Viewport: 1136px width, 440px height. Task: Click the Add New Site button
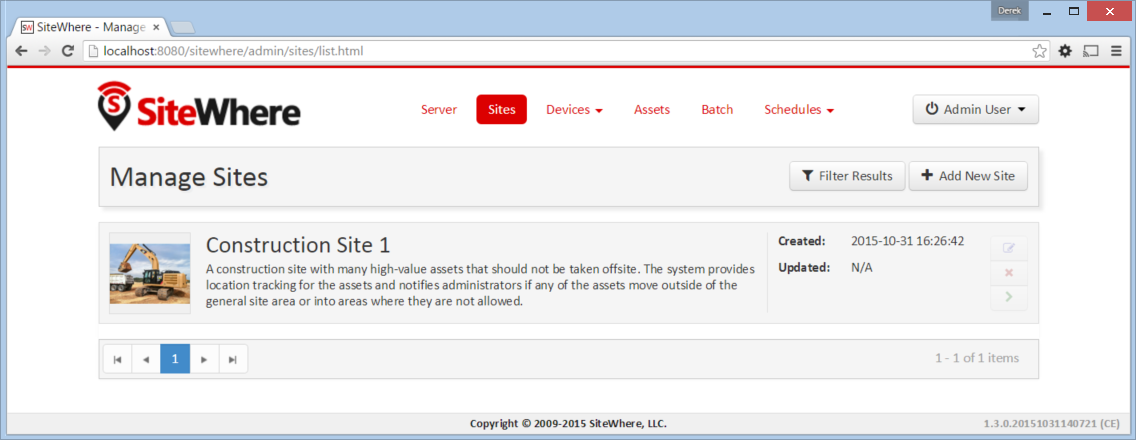968,176
